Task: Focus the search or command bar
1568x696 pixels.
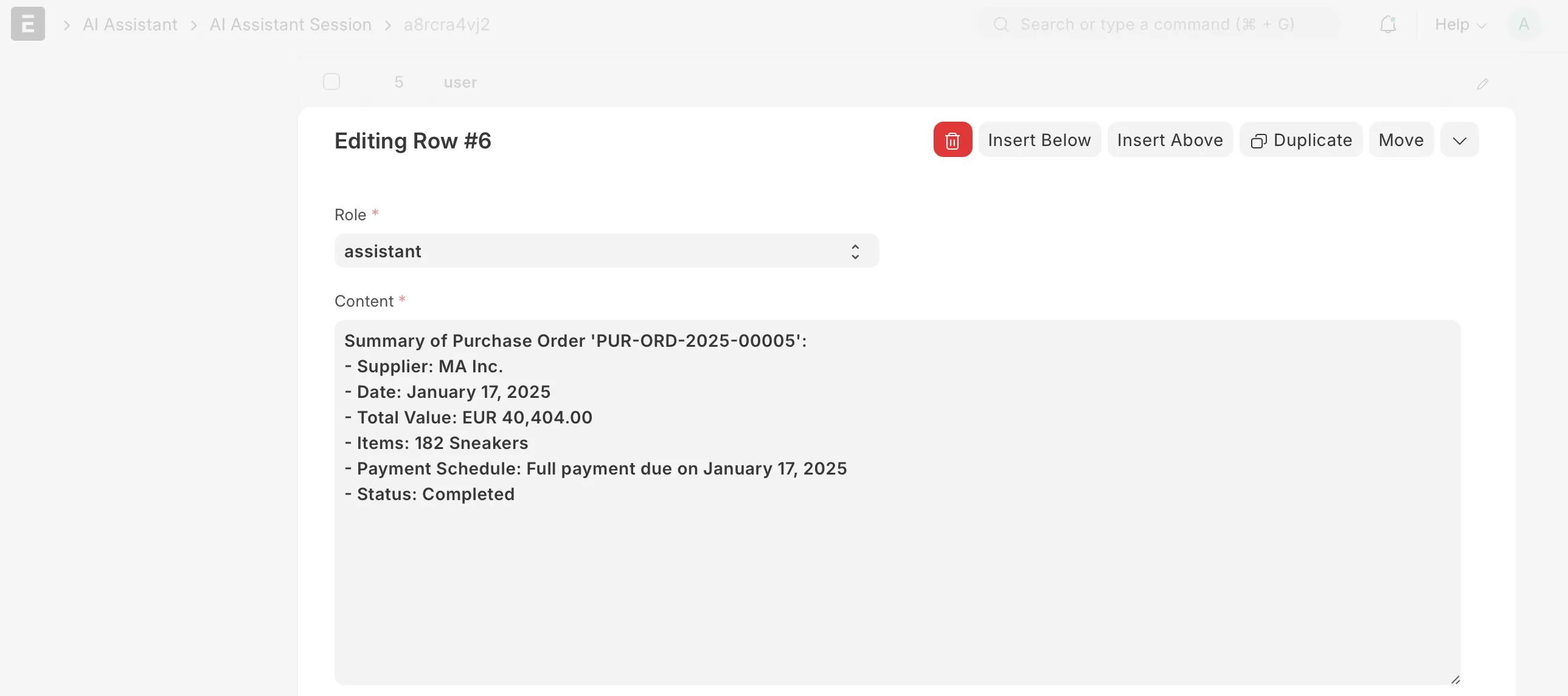Action: (x=1156, y=24)
